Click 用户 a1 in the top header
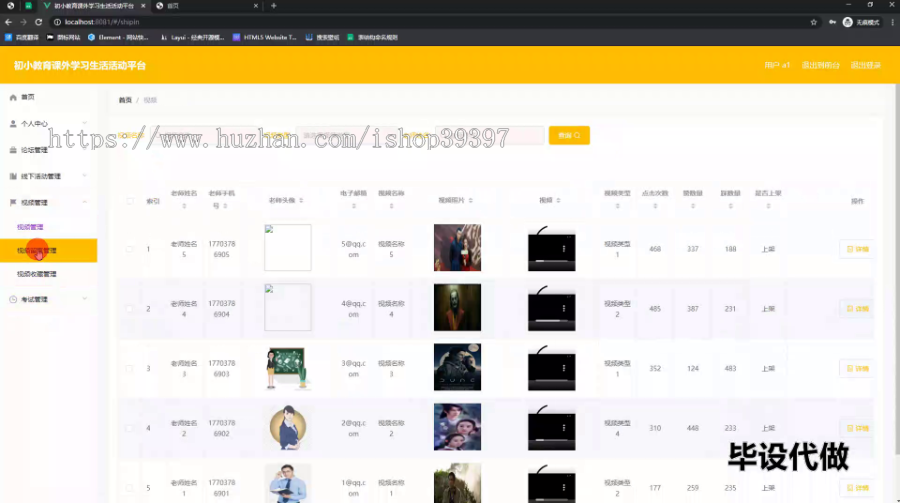Screen dimensions: 900x503 [x=777, y=65]
